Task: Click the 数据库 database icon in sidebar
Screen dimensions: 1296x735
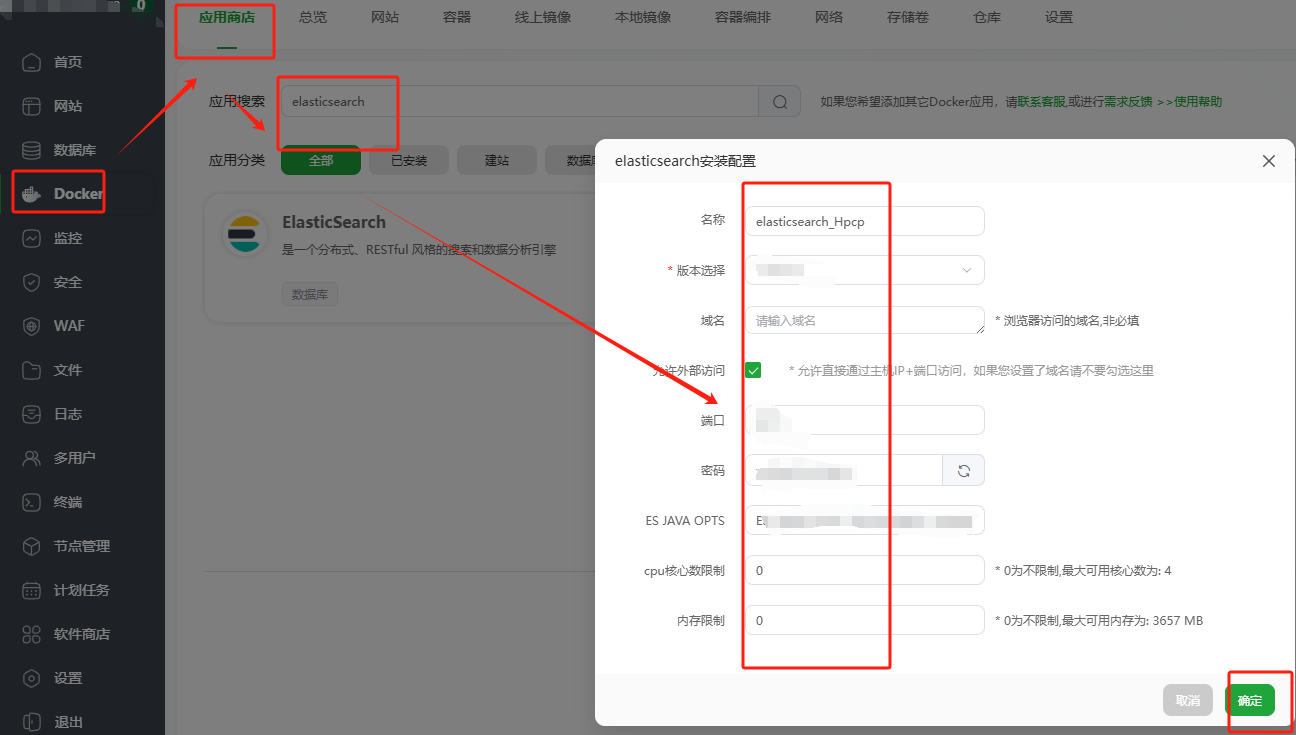Action: click(33, 150)
